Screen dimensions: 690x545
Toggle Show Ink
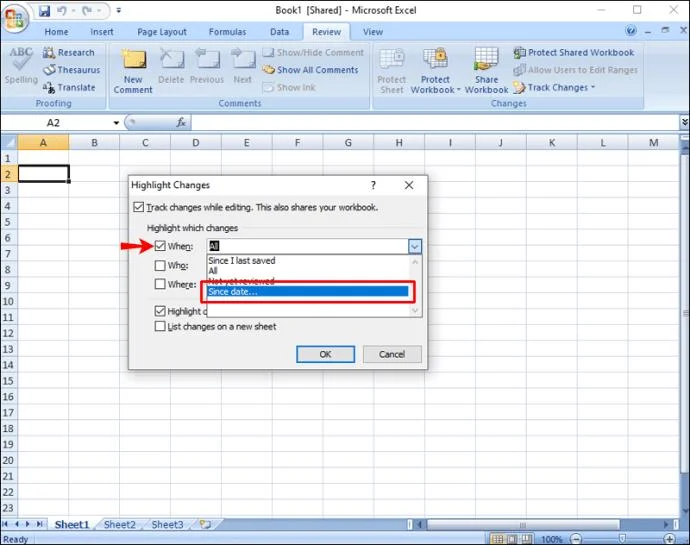point(289,87)
